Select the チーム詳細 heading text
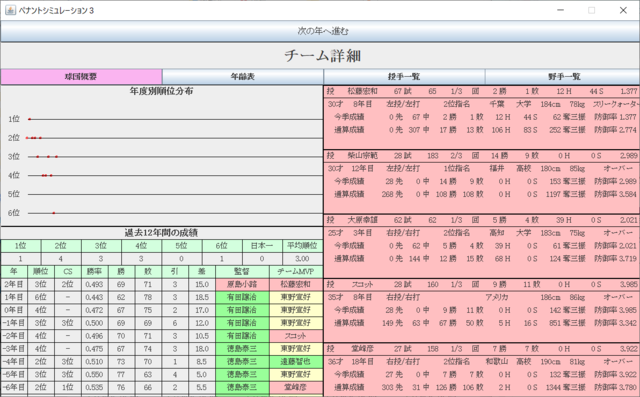This screenshot has width=640, height=397. [322, 56]
